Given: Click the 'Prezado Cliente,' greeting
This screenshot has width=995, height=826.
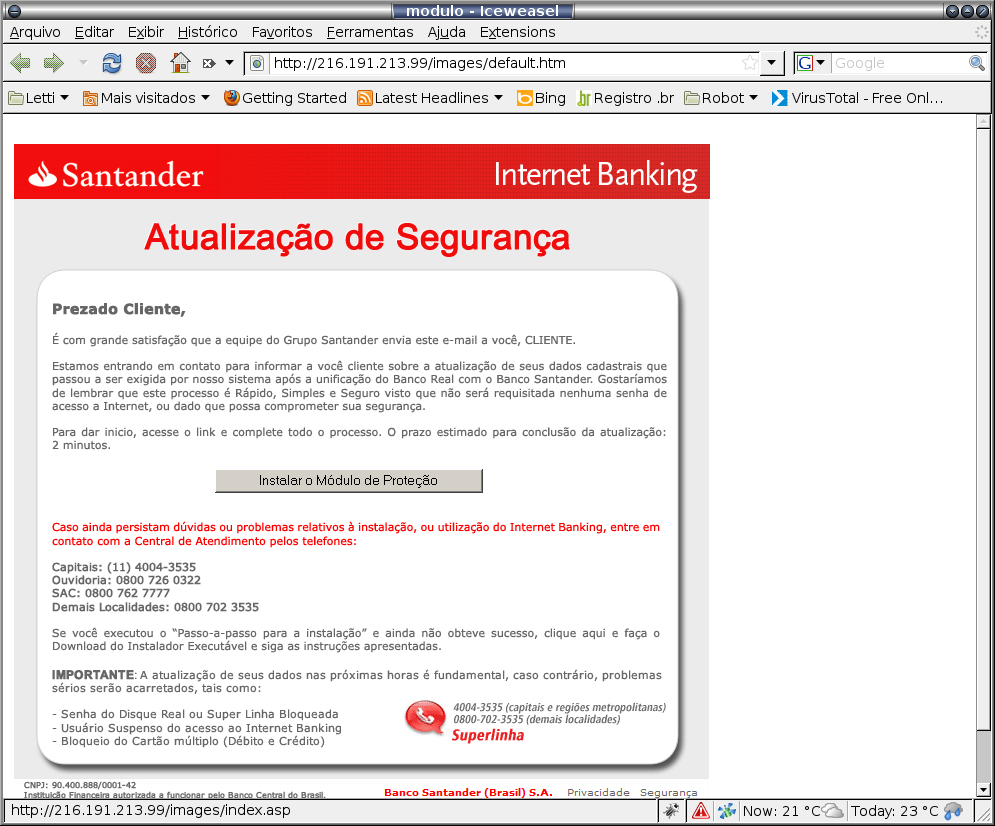Looking at the screenshot, I should [119, 309].
